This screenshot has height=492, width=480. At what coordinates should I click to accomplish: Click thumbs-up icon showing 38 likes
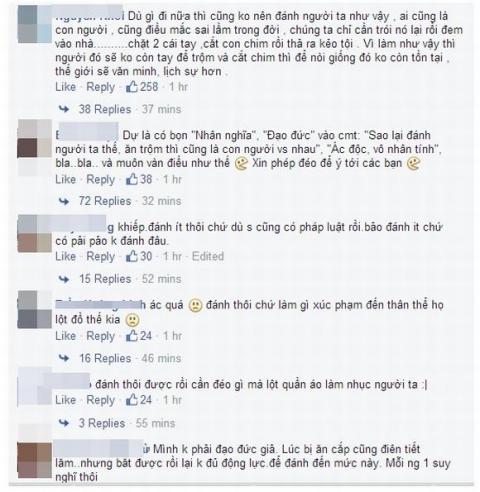[132, 179]
